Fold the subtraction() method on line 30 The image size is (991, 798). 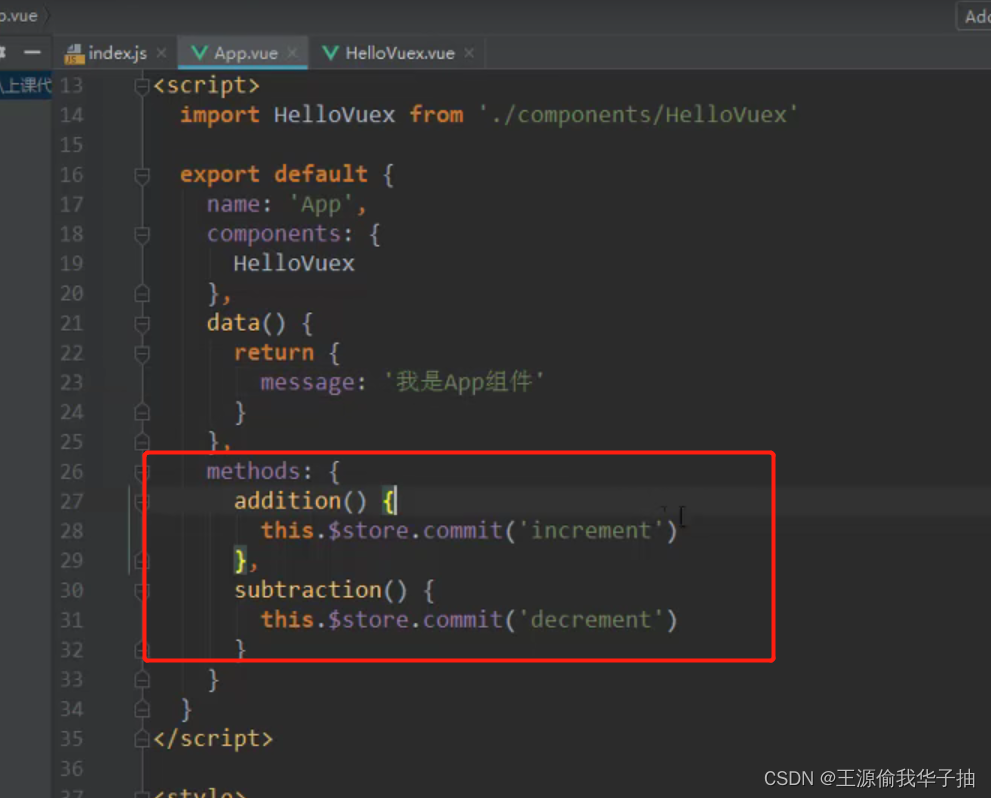(142, 591)
